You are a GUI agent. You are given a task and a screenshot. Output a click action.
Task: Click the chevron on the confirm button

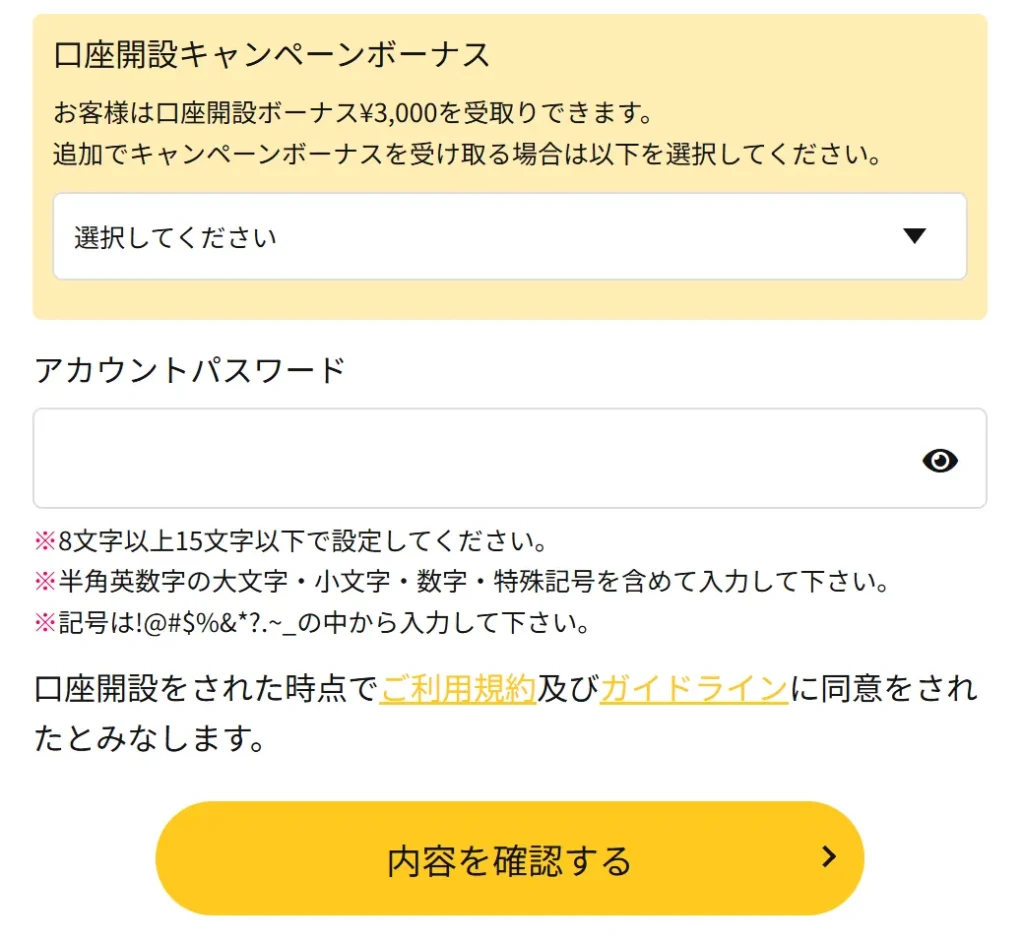828,858
